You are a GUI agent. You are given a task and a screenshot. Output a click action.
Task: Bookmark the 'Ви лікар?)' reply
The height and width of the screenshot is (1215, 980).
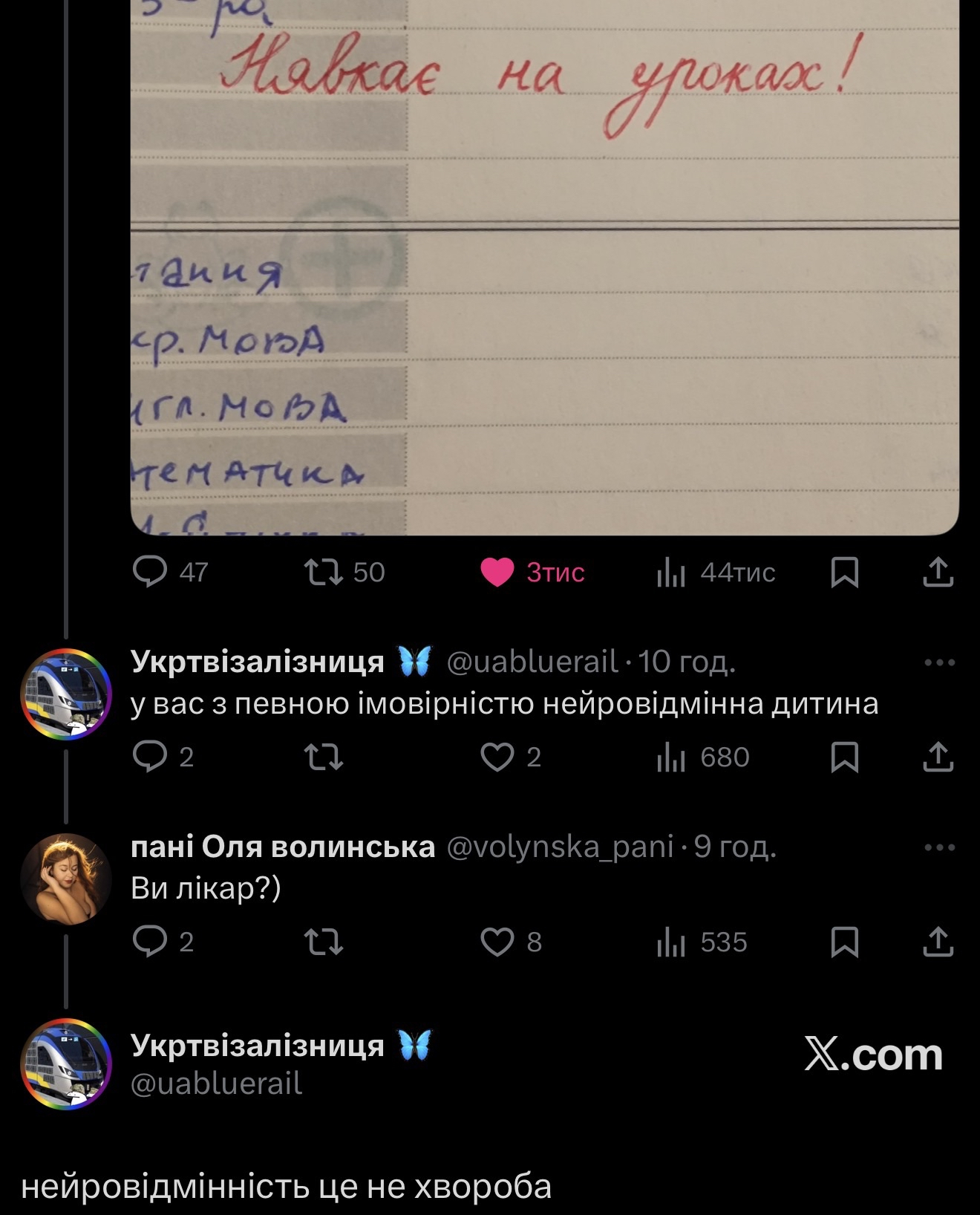coord(845,942)
